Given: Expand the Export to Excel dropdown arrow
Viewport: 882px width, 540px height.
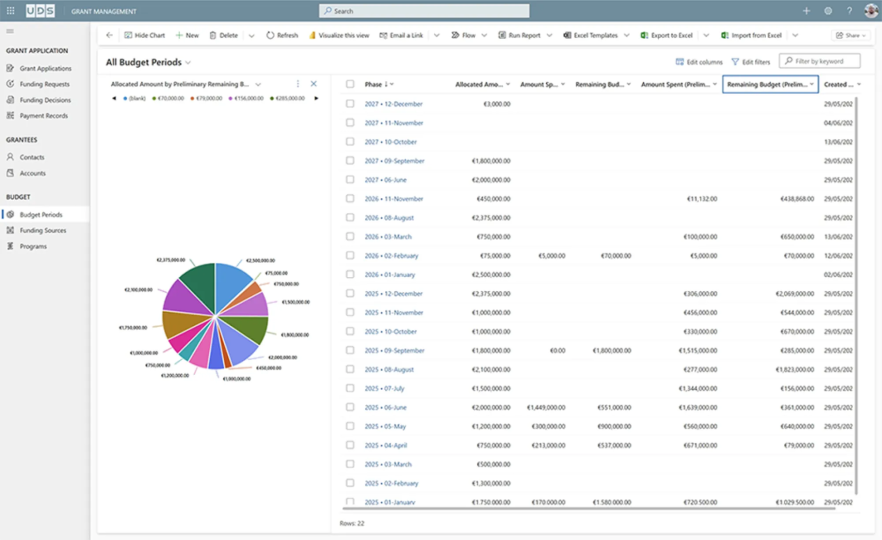Looking at the screenshot, I should [706, 35].
